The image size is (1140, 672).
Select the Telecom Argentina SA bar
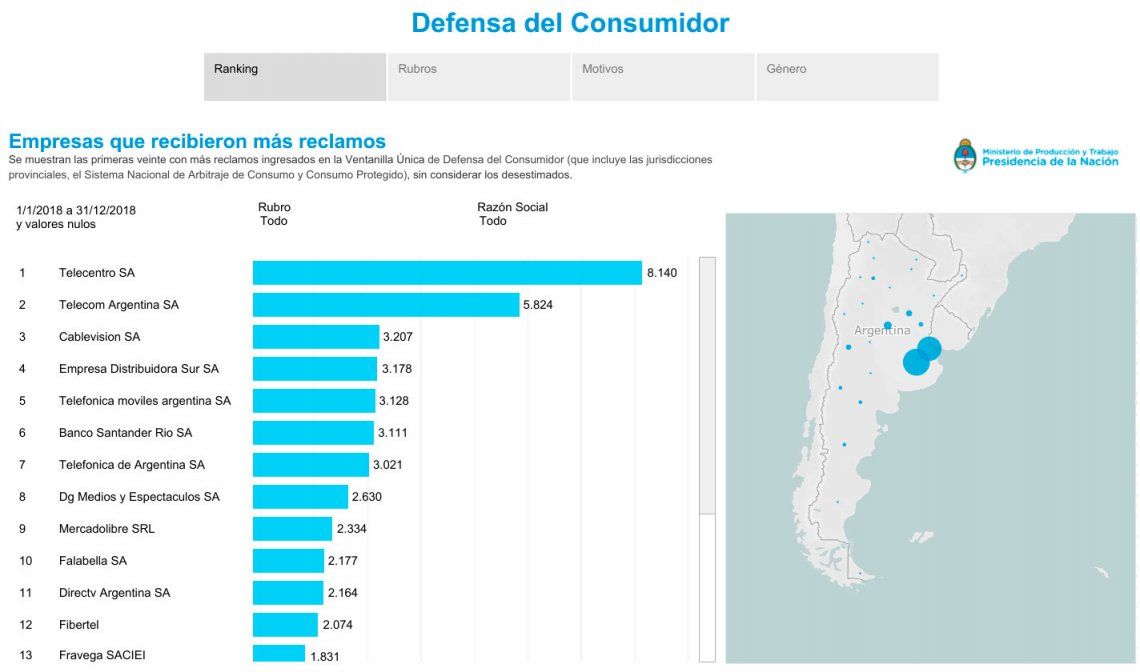386,305
